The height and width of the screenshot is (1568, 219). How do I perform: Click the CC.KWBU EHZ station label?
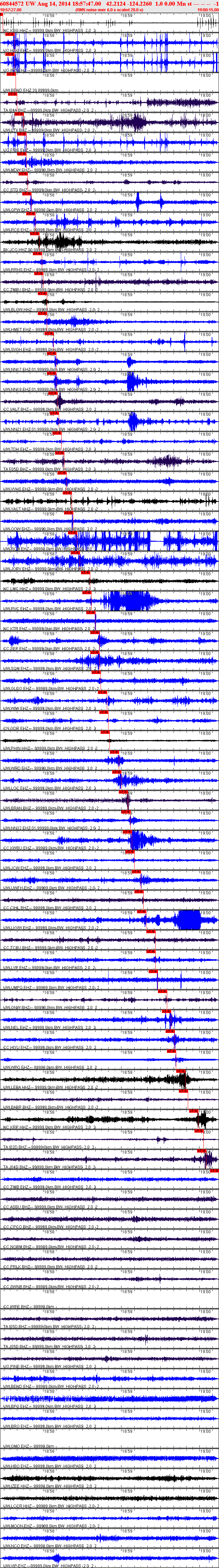(50, 847)
